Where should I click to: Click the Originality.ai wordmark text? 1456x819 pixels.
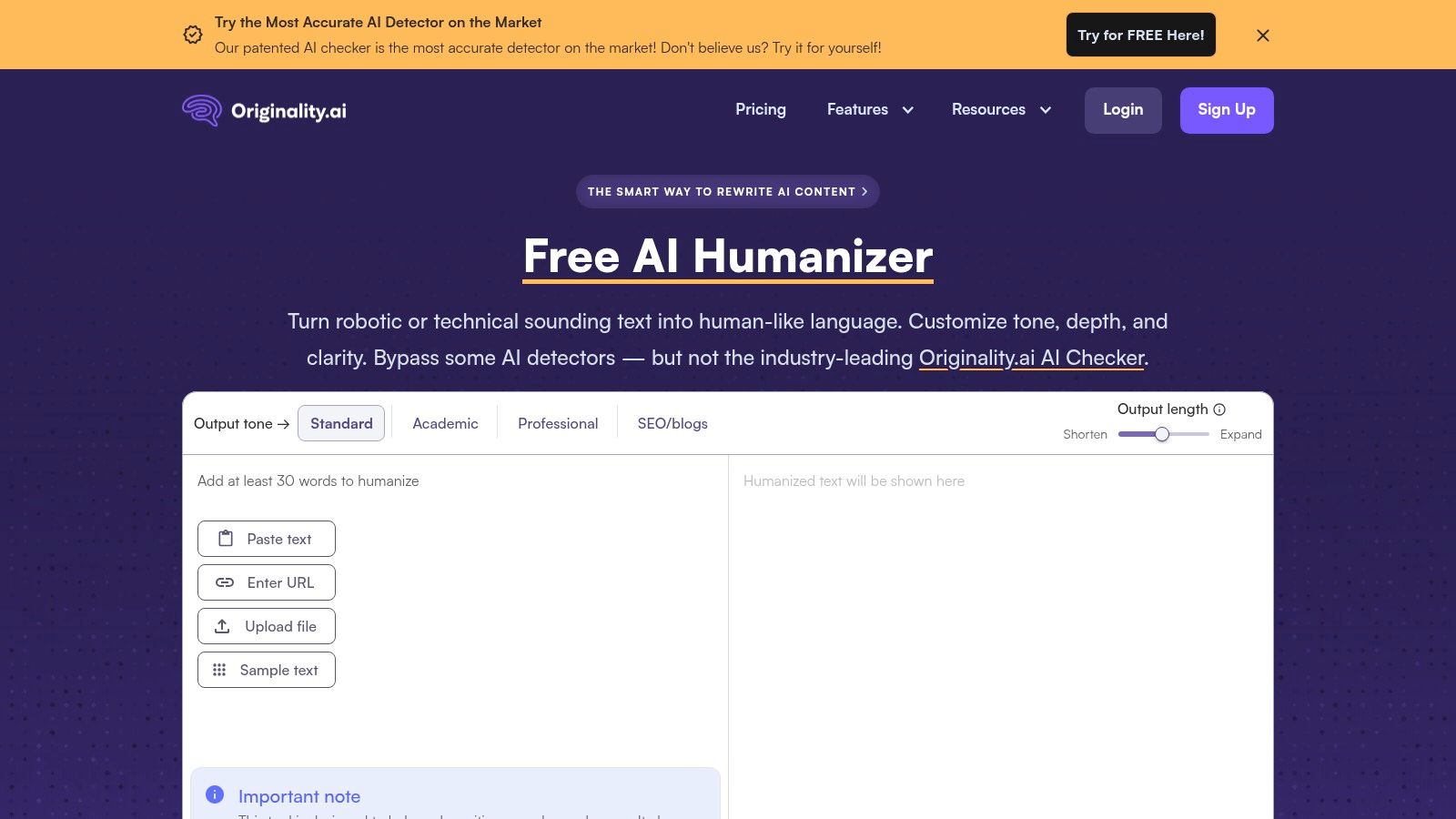pos(288,111)
